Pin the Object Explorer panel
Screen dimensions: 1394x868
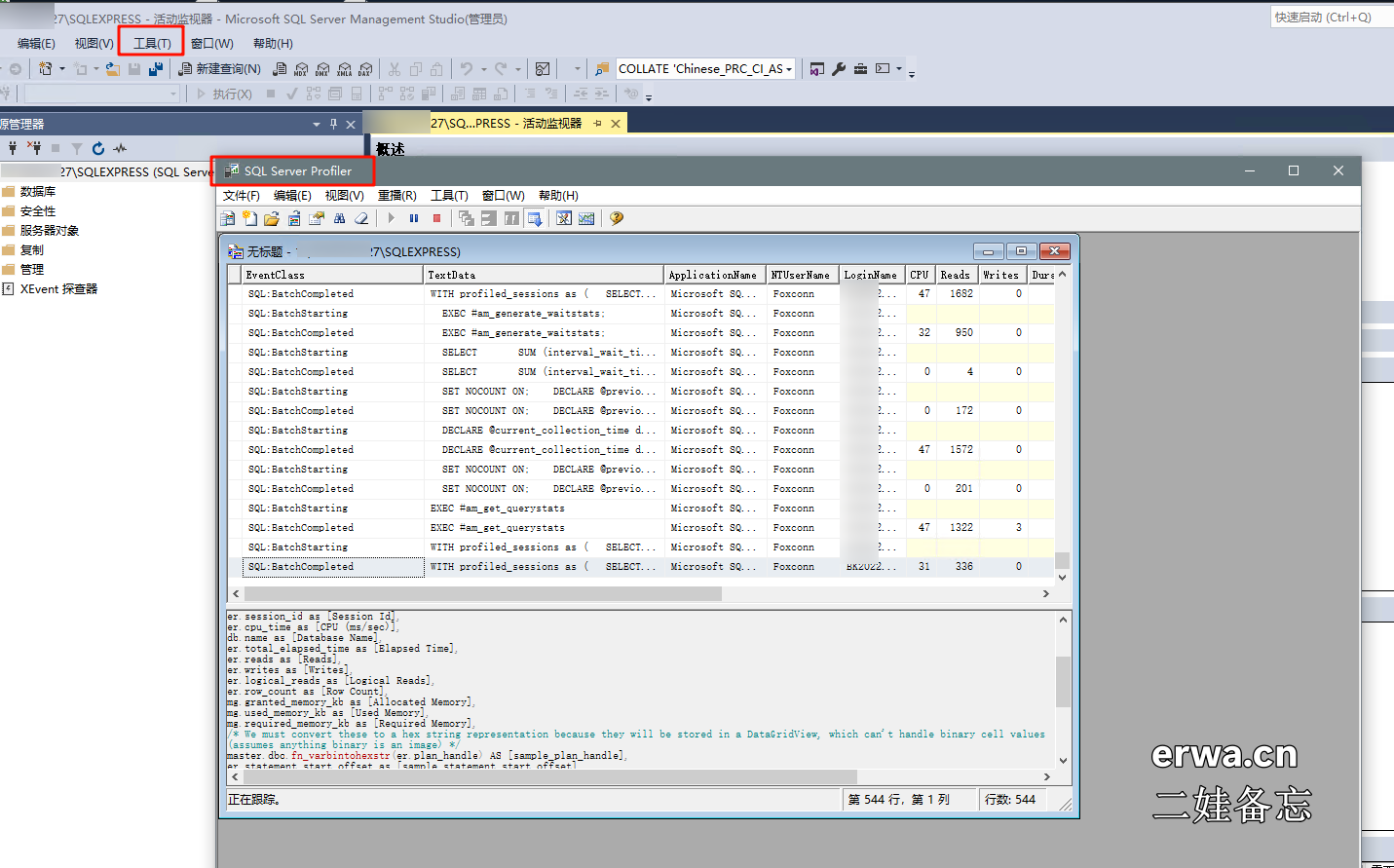(333, 124)
